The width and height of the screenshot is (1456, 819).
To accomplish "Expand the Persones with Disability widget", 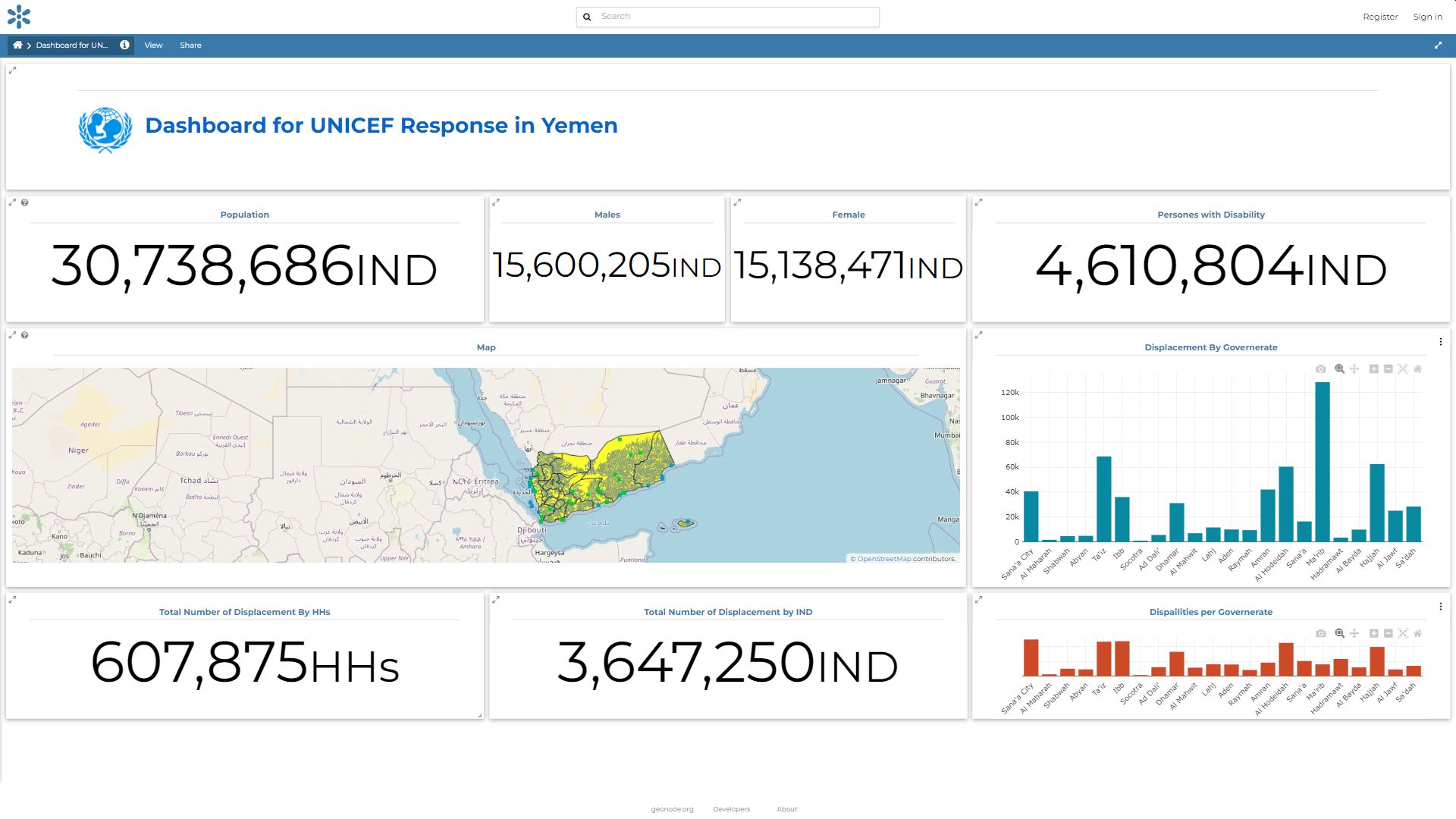I will pos(978,202).
